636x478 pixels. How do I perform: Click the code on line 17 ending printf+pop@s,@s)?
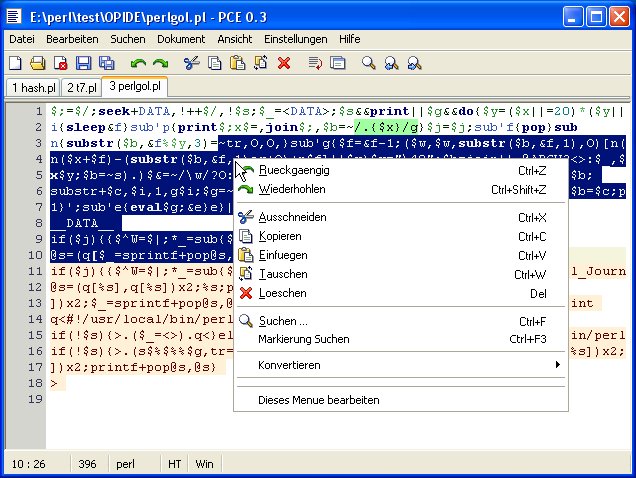click(133, 367)
